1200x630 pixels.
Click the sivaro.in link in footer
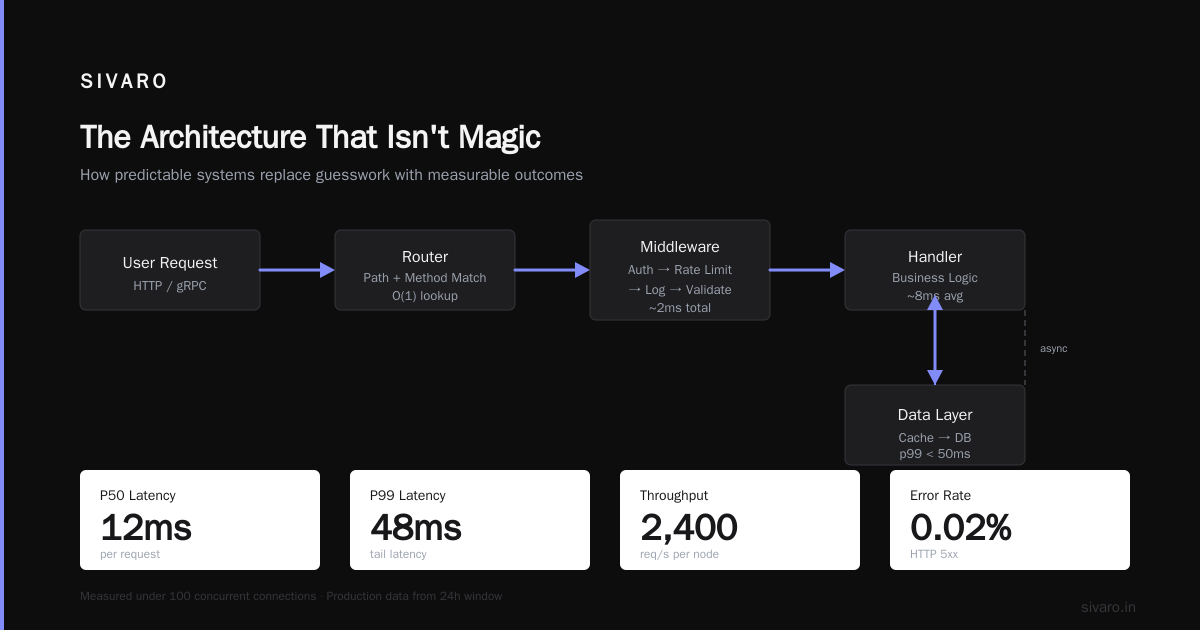click(1108, 607)
